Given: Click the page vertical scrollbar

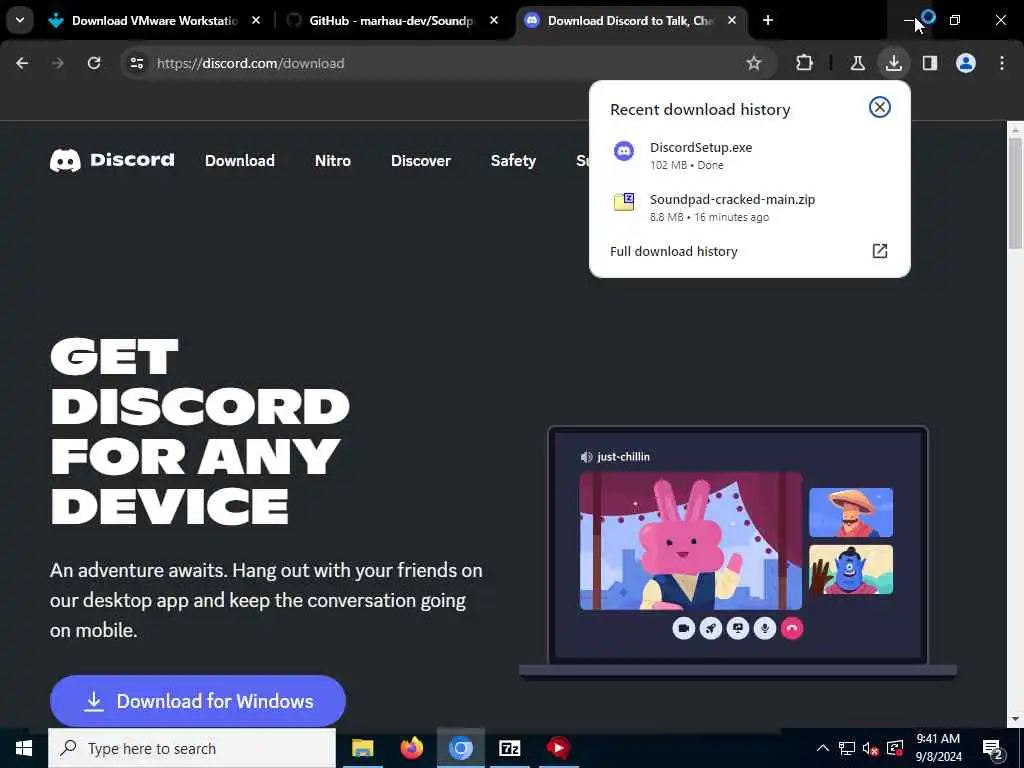Looking at the screenshot, I should [1014, 193].
